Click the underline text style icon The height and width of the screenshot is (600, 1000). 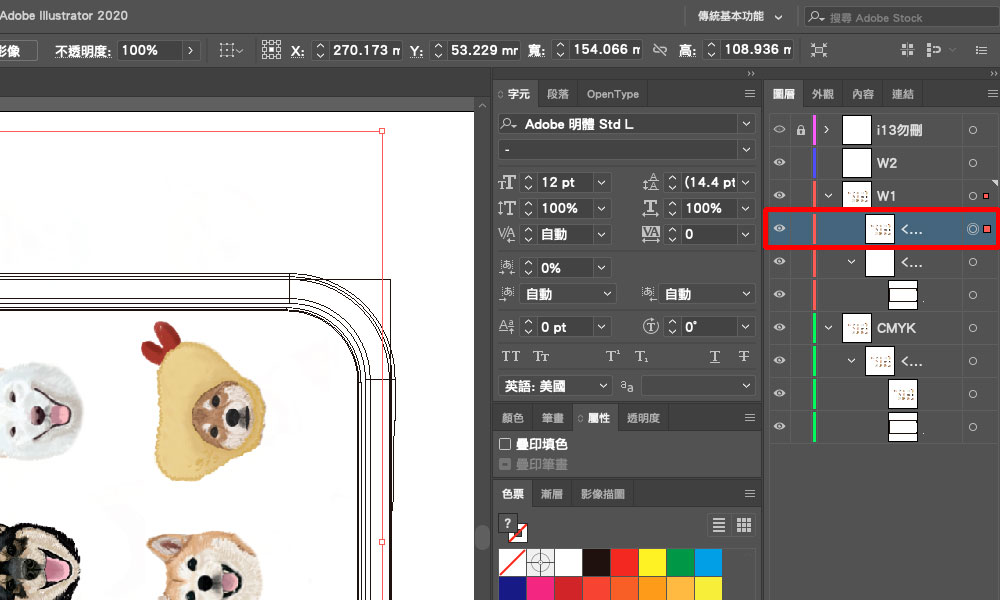coord(715,357)
